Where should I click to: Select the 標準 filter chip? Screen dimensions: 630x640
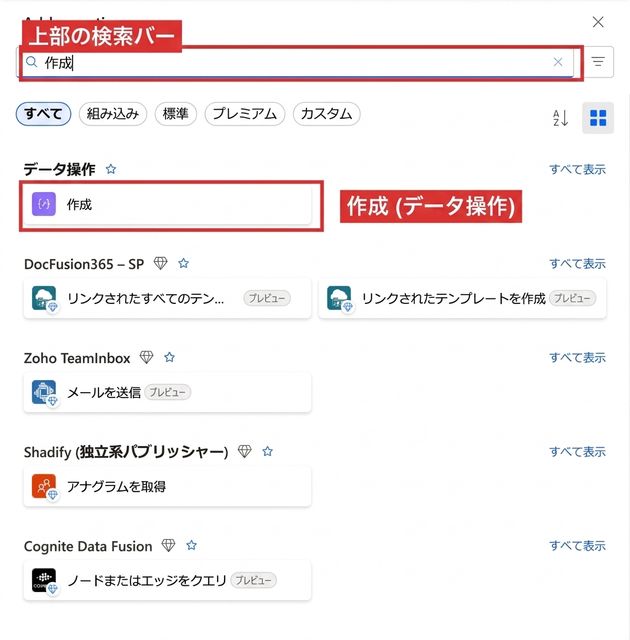click(176, 114)
